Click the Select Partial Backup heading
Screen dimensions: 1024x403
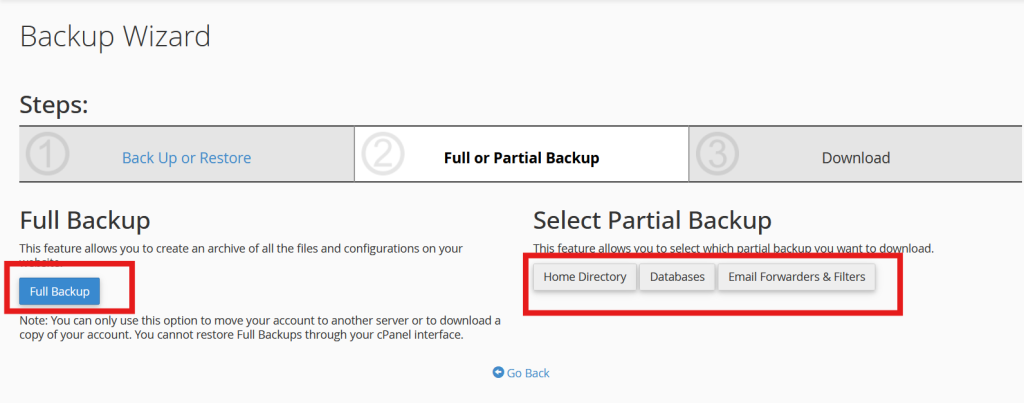click(x=652, y=220)
